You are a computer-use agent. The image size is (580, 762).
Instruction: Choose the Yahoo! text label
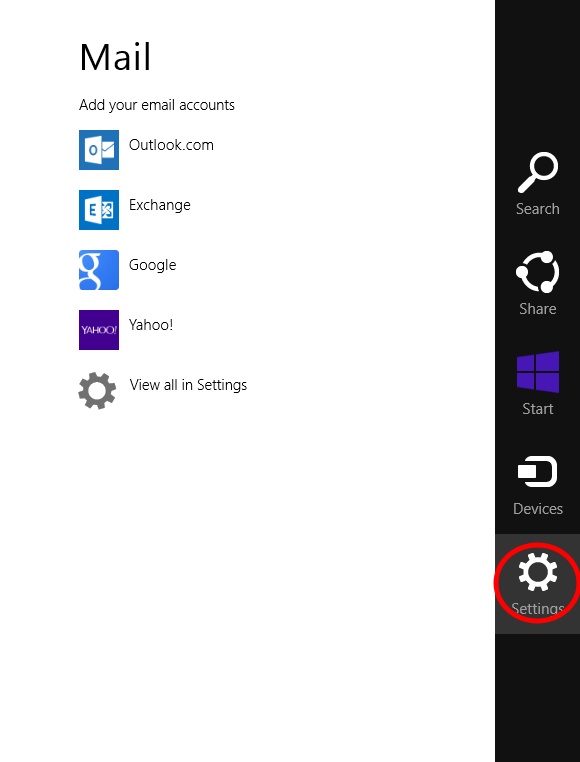click(151, 325)
